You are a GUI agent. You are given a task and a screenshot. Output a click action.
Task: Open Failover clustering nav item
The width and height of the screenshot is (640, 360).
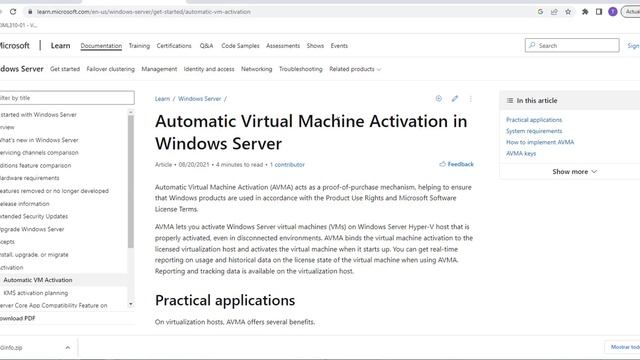pyautogui.click(x=111, y=69)
